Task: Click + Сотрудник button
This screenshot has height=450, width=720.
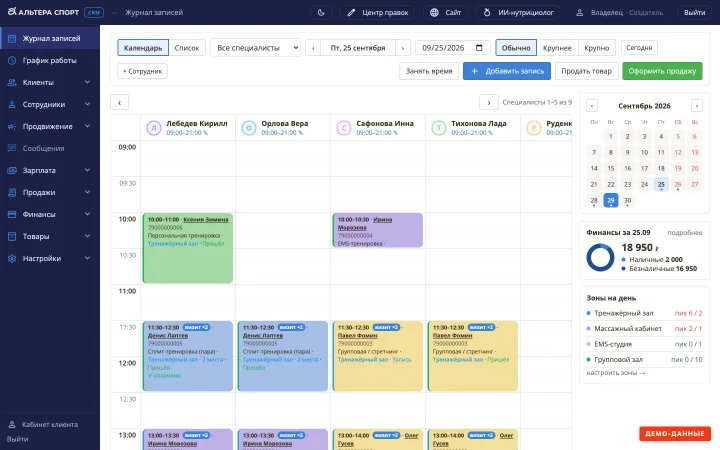Action: pyautogui.click(x=142, y=71)
